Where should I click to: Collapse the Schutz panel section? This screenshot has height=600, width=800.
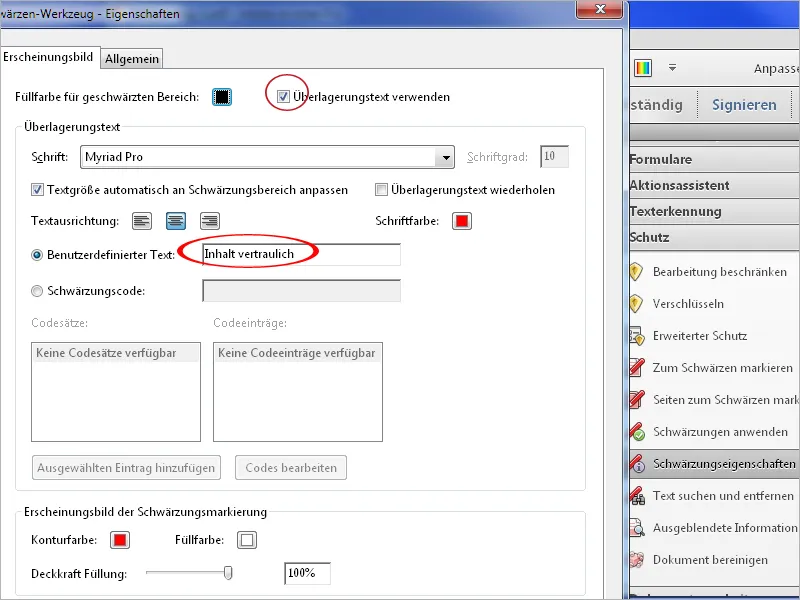[x=714, y=237]
